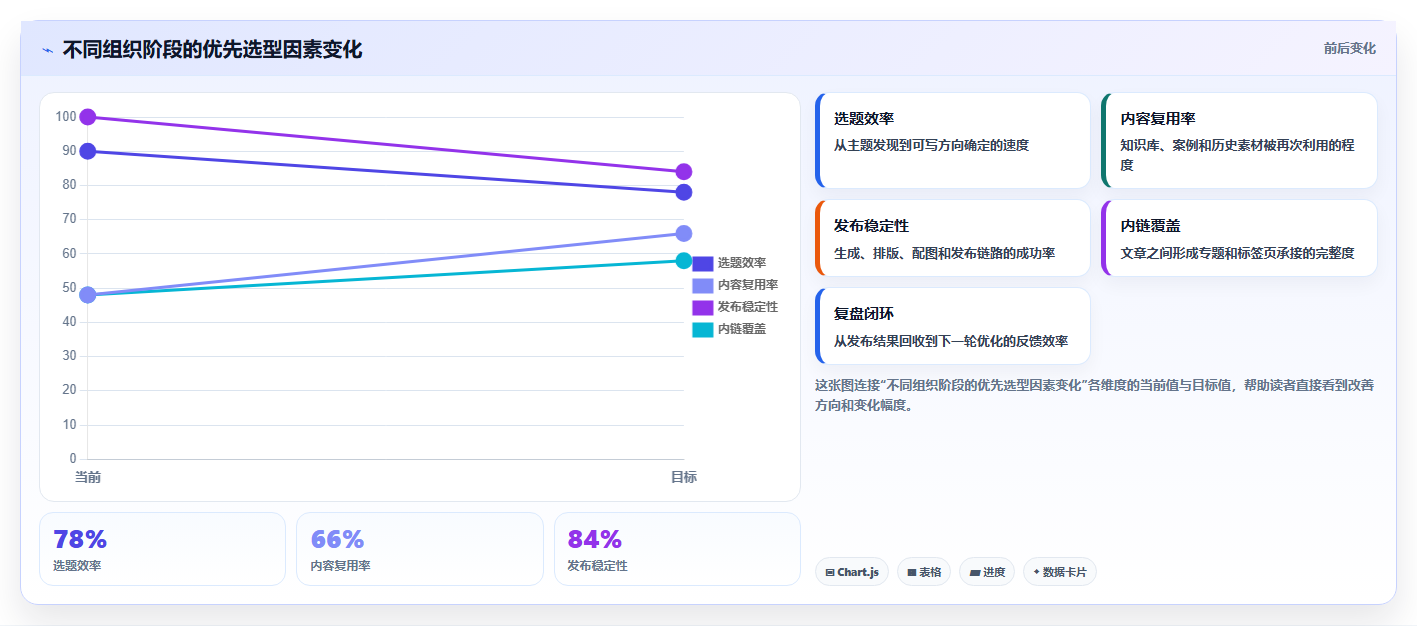Screen dimensions: 1417x626
Task: Click the 84% 发布稳定性 stat card
Action: 678,549
